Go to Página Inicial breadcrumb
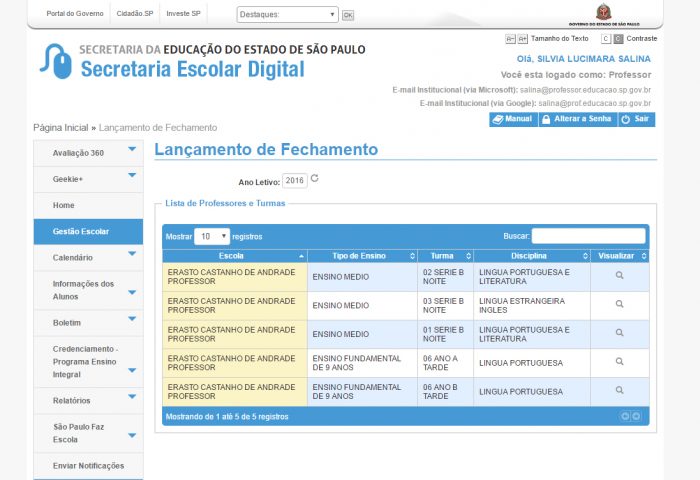Image resolution: width=700 pixels, height=480 pixels. click(x=61, y=128)
